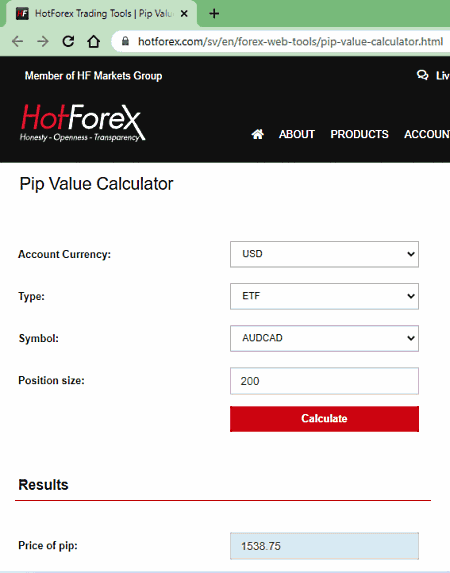Click the browser forward arrow
450x573 pixels.
coord(43,41)
